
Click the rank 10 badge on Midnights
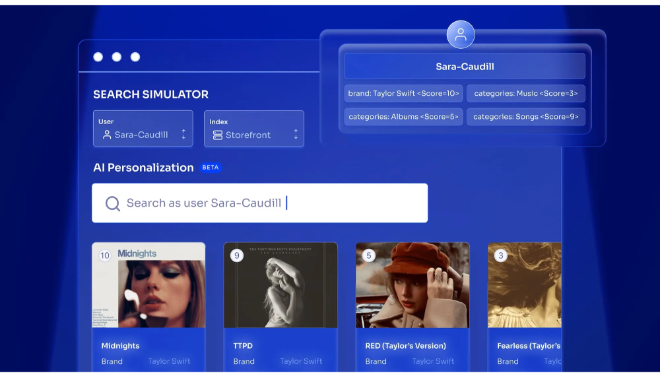[x=105, y=255]
